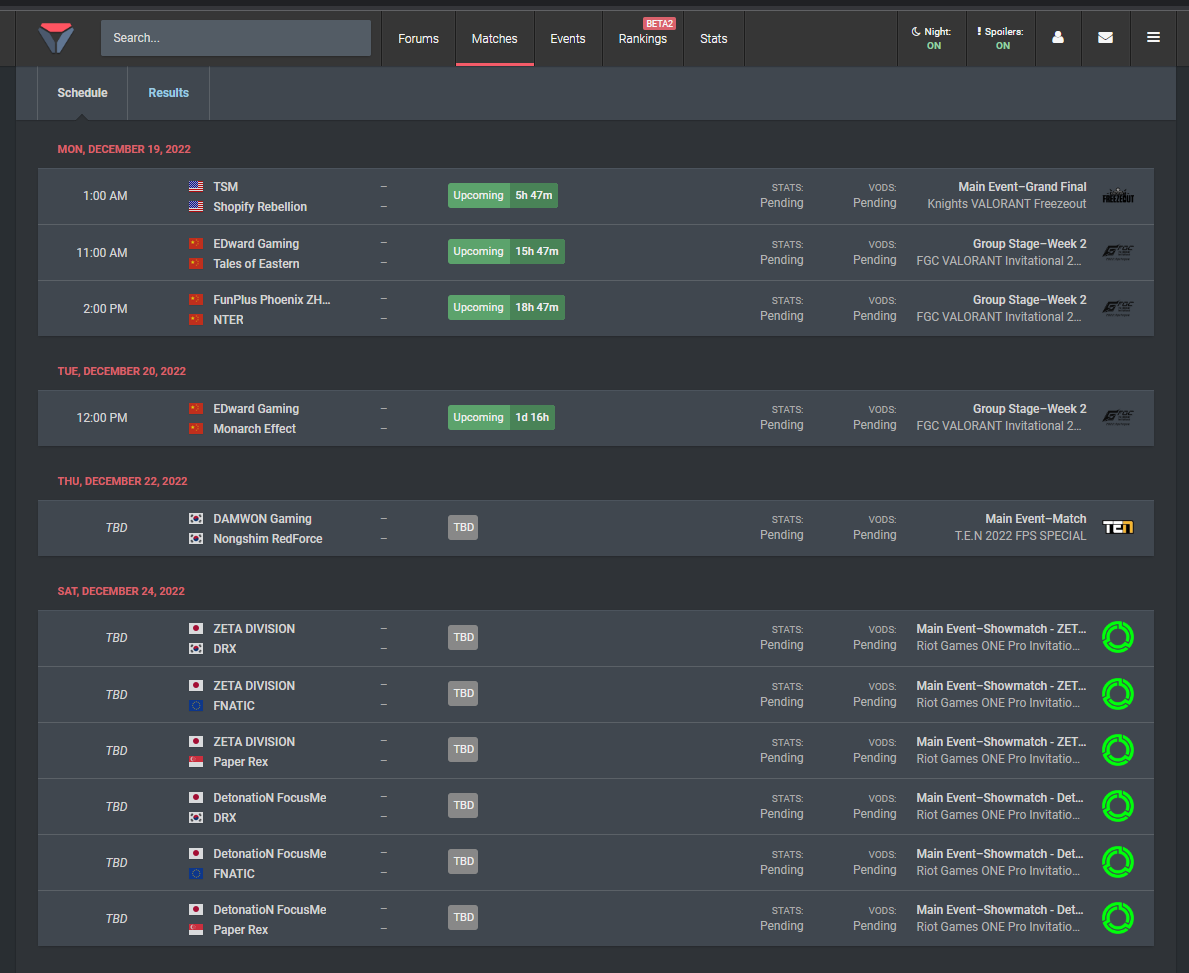Click the NTER team name
The image size is (1189, 973).
coord(228,320)
